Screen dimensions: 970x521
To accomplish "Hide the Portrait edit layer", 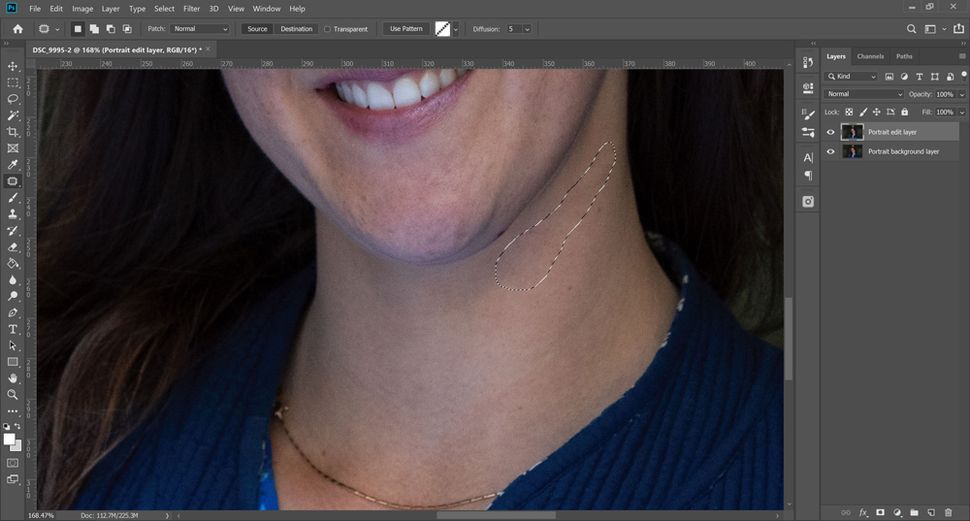I will pos(831,132).
